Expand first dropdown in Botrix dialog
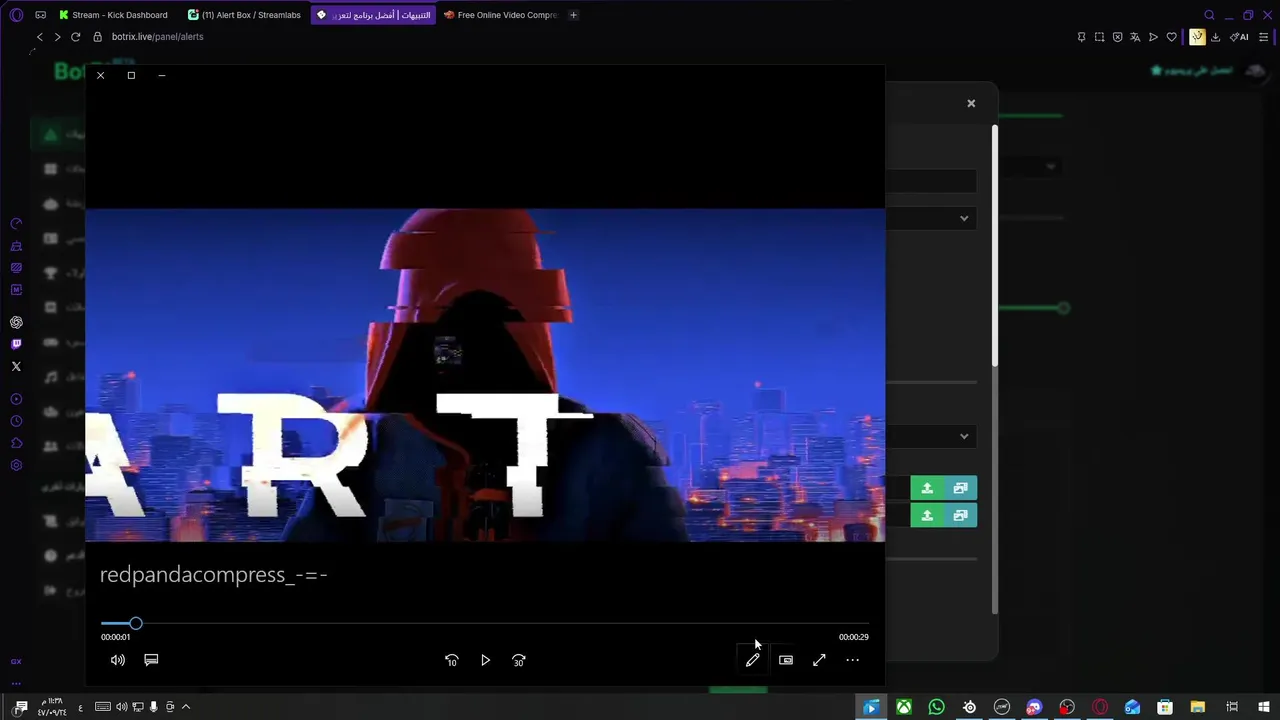 (964, 218)
